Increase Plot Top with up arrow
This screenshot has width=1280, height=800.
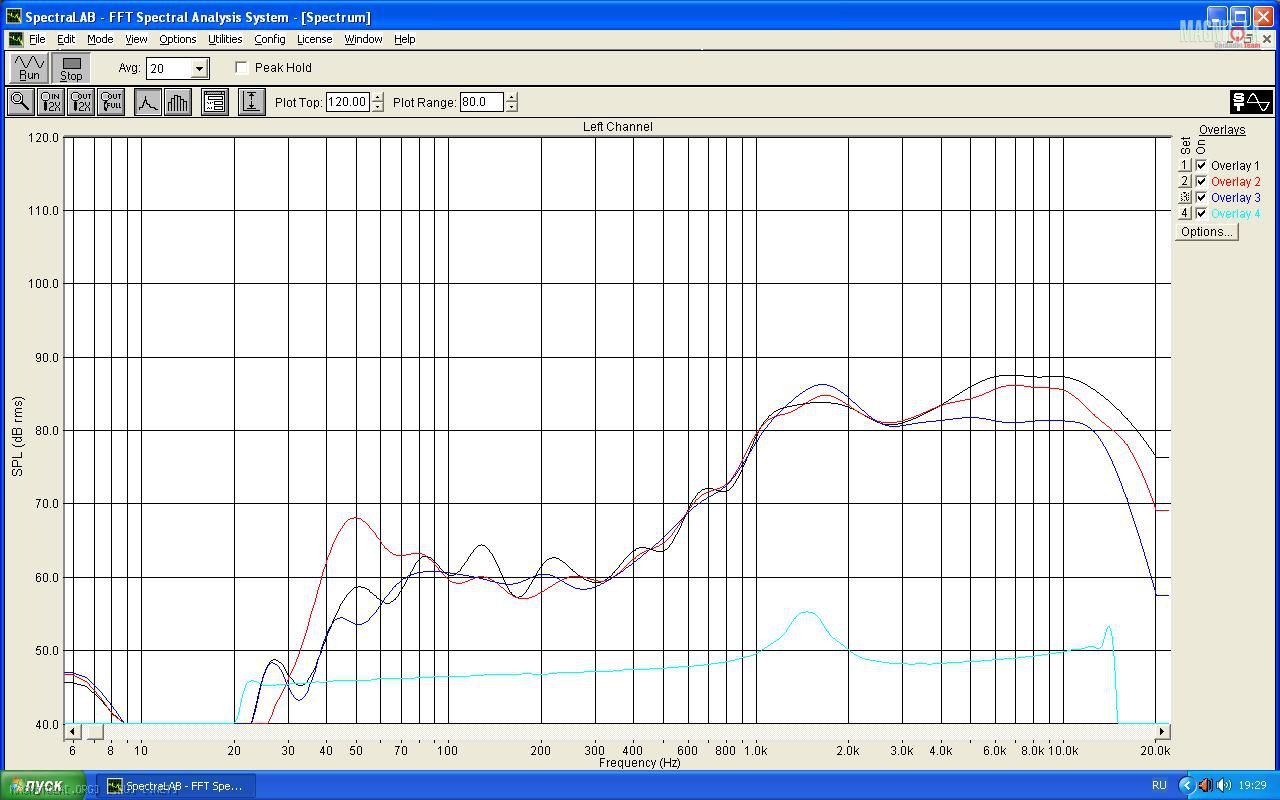click(x=377, y=97)
